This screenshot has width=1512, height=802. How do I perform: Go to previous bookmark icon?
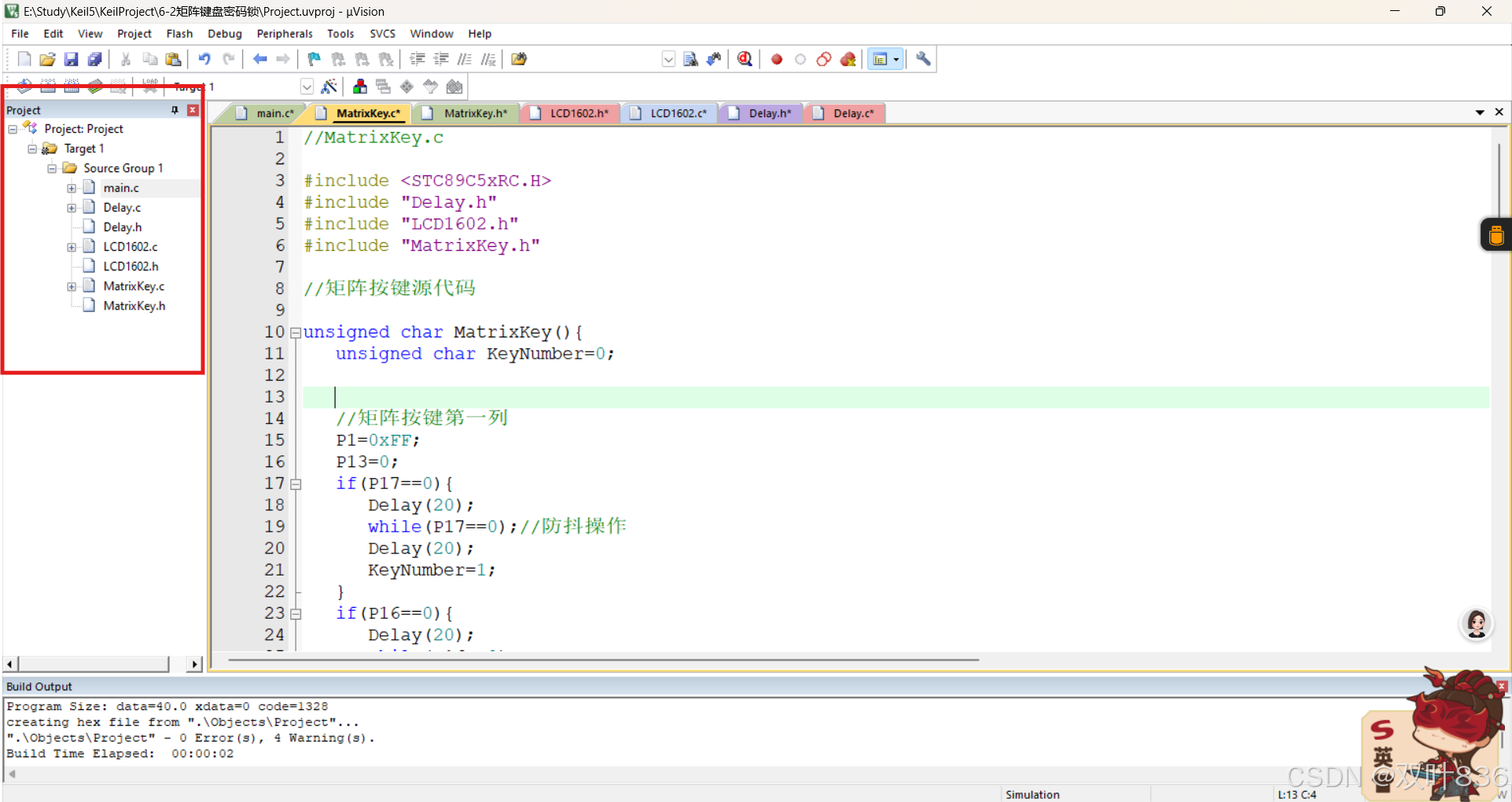tap(338, 59)
